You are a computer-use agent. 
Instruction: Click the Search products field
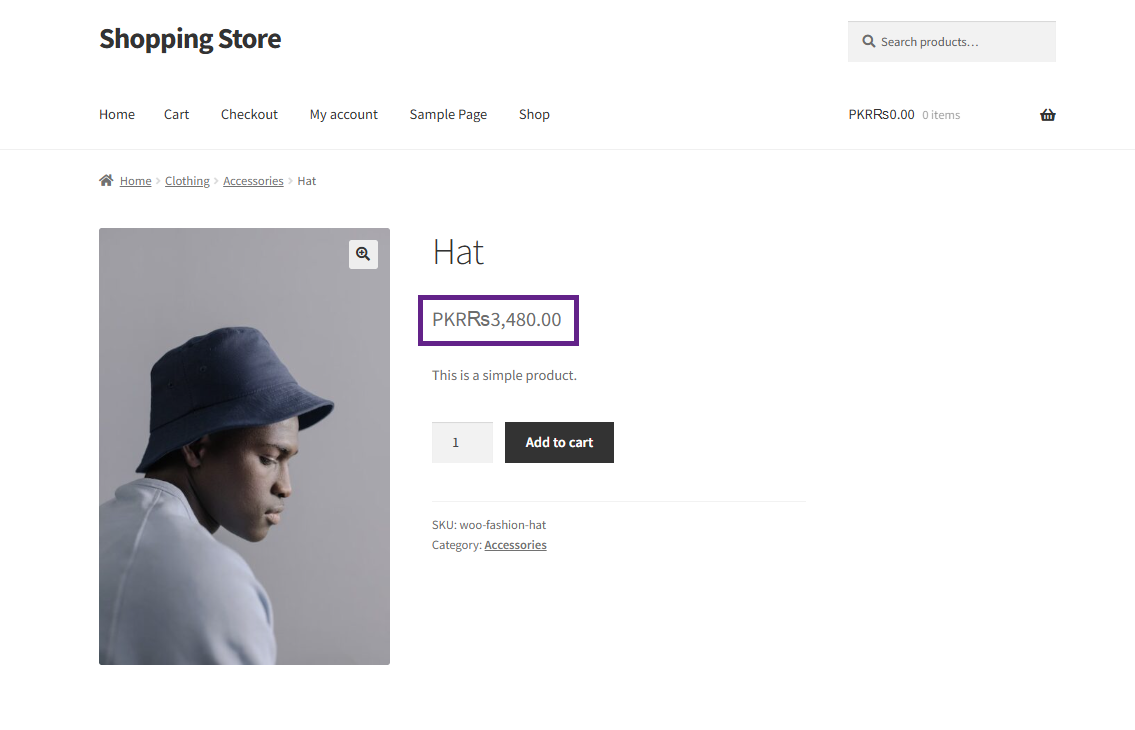click(951, 41)
